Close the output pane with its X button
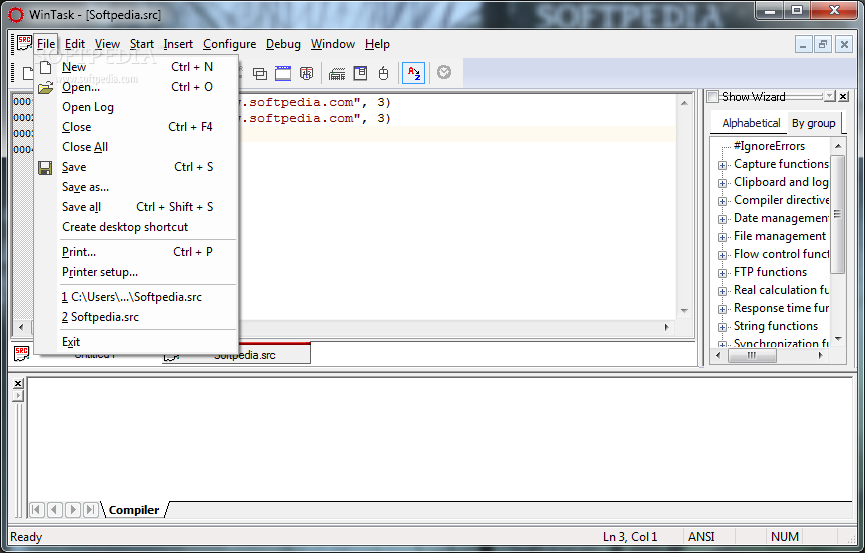 pyautogui.click(x=18, y=384)
